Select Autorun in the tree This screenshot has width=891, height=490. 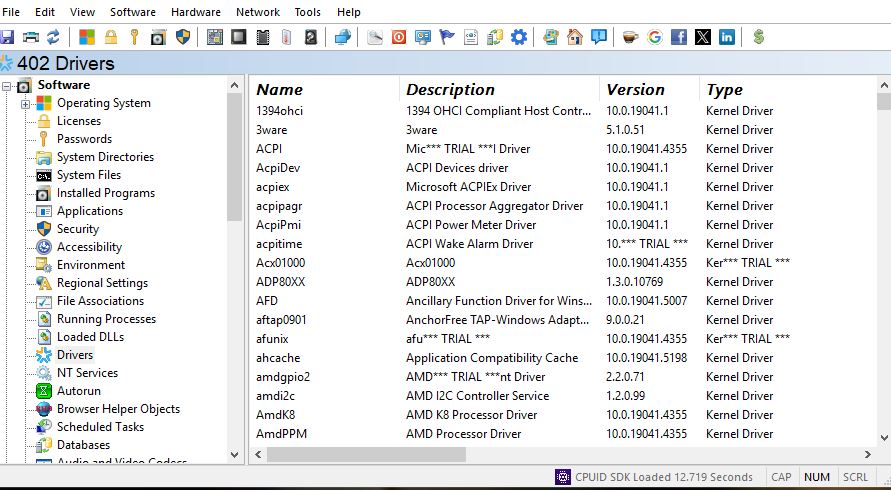79,391
